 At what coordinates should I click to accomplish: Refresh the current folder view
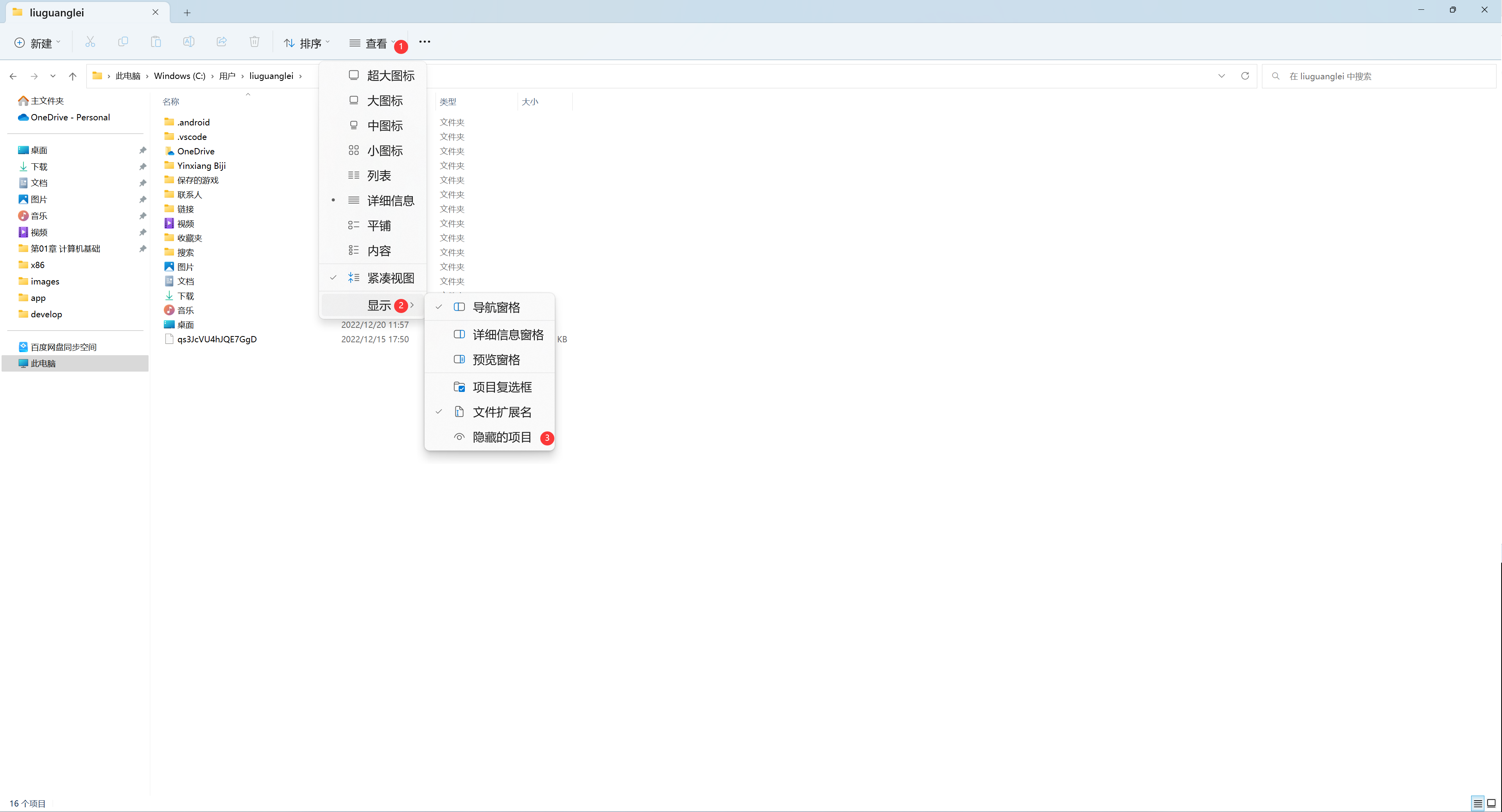pyautogui.click(x=1245, y=76)
